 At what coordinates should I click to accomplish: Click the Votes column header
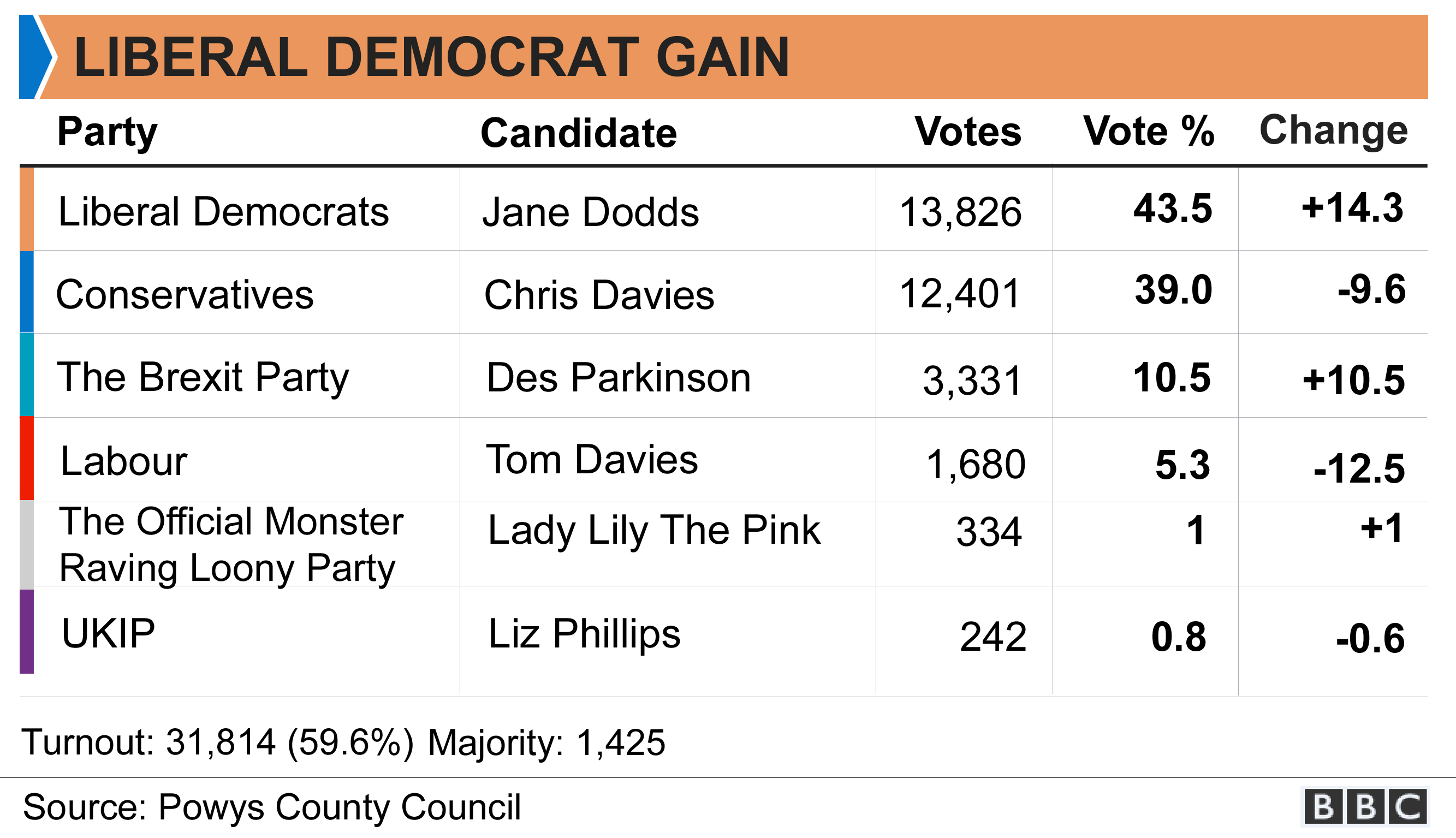(x=968, y=132)
